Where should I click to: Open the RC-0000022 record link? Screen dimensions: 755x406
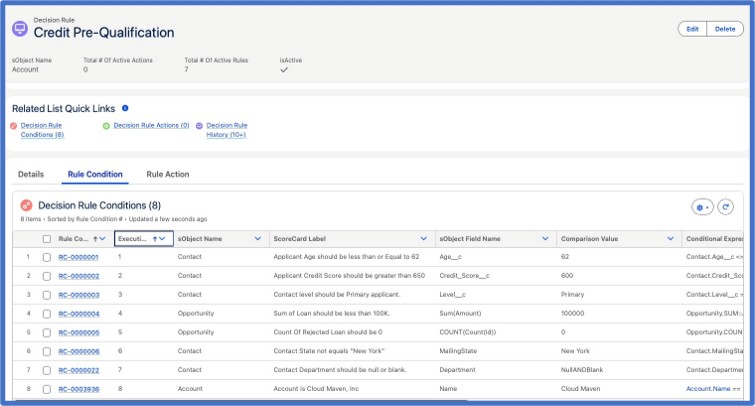pos(79,370)
